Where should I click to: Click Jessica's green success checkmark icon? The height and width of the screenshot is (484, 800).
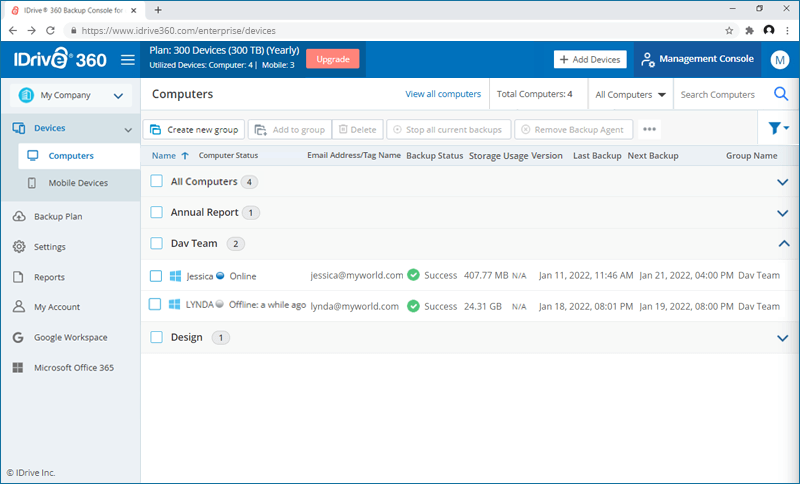(413, 275)
